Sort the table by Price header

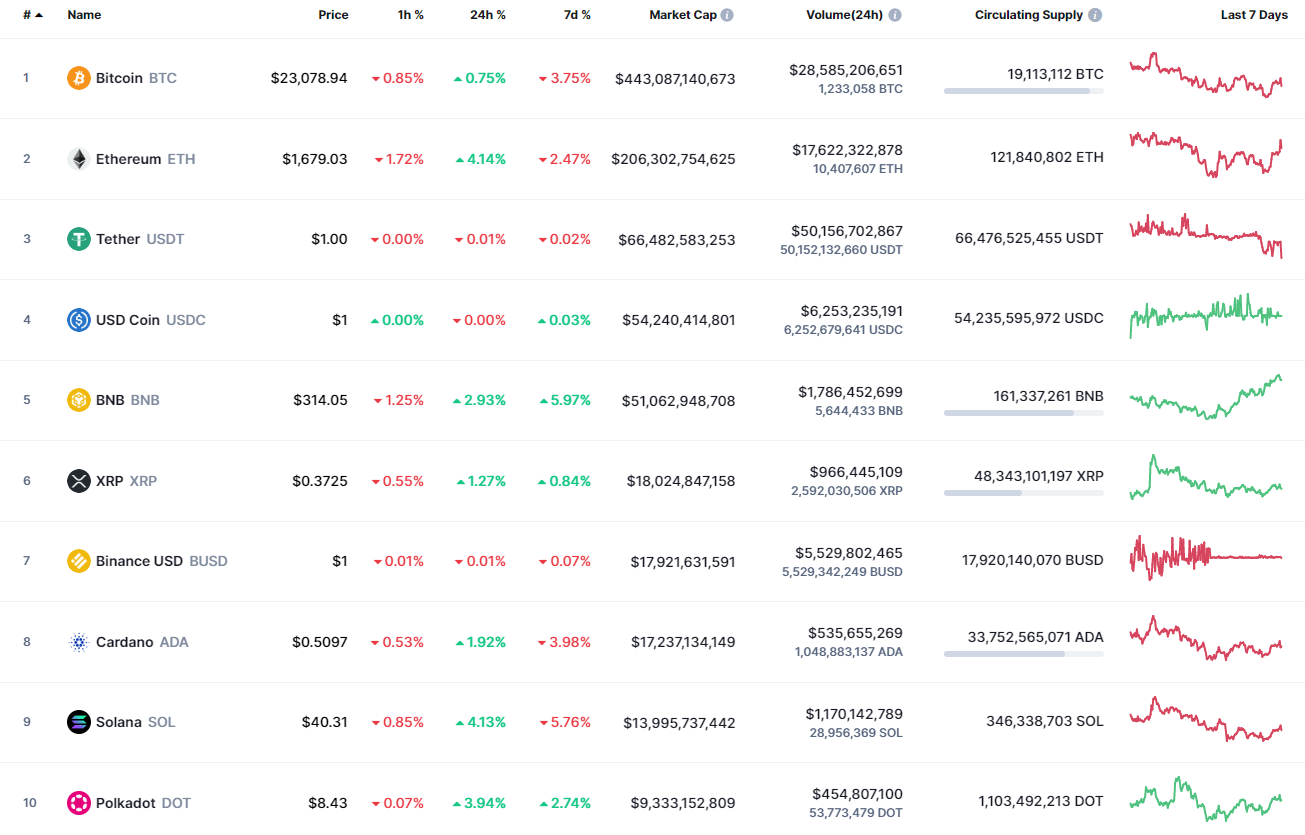point(333,15)
